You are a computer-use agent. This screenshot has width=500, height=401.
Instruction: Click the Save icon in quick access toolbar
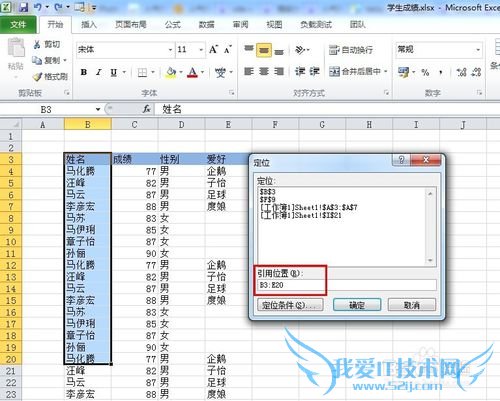(23, 7)
